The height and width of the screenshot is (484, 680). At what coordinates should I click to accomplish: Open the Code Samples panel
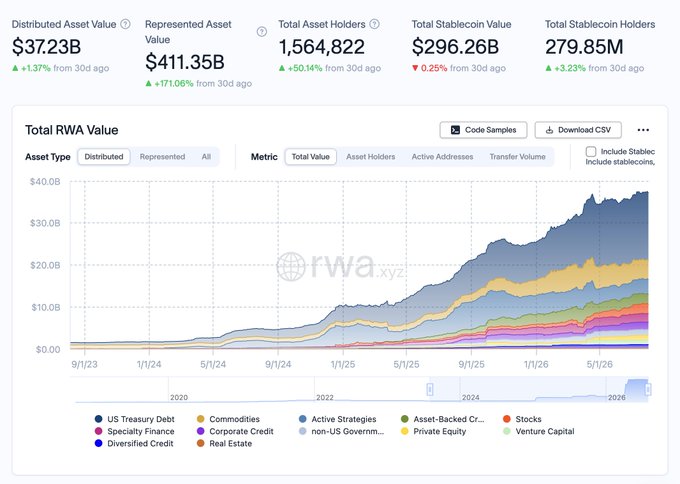483,130
